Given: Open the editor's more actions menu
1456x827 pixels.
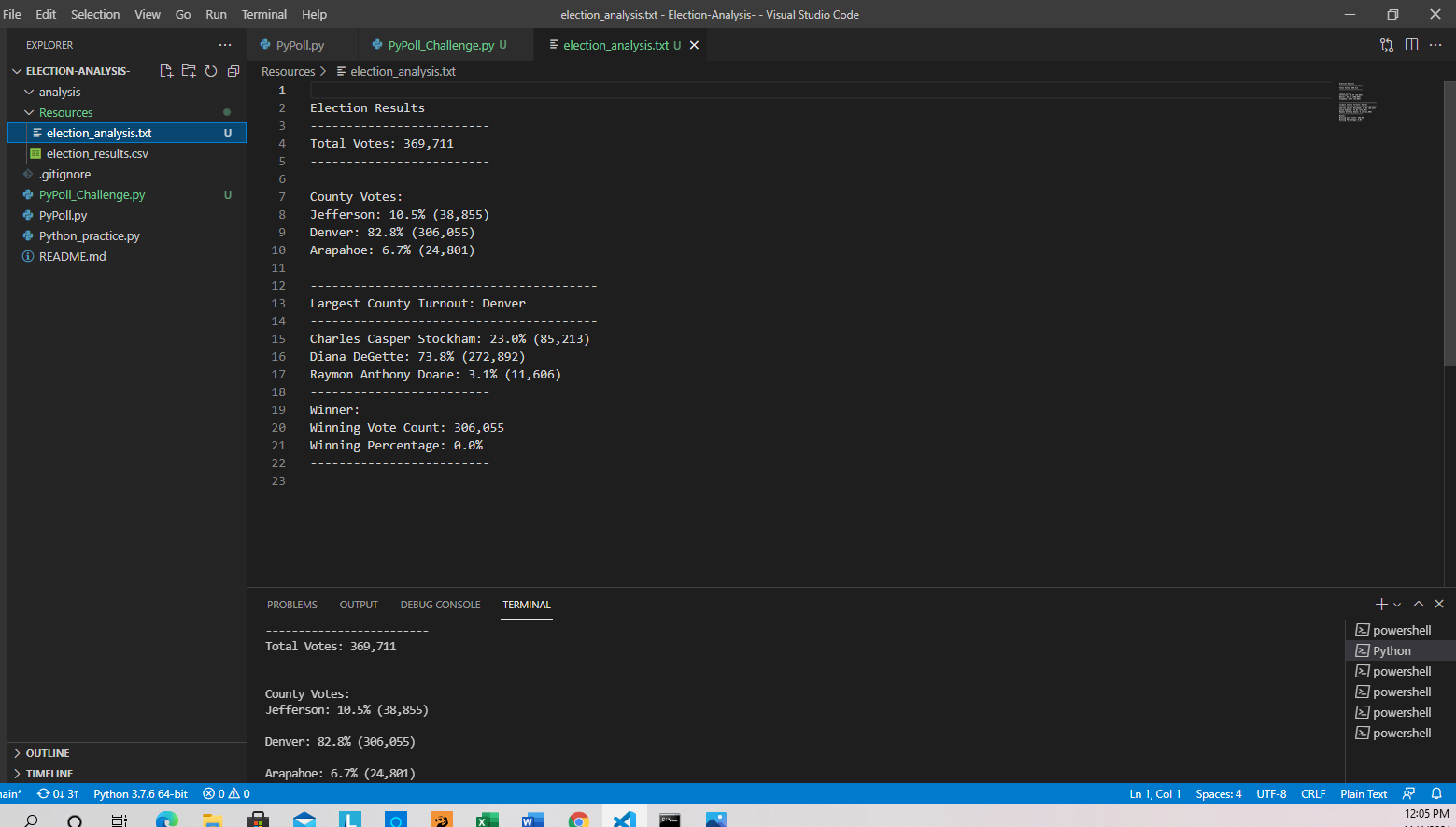Looking at the screenshot, I should [x=1435, y=45].
